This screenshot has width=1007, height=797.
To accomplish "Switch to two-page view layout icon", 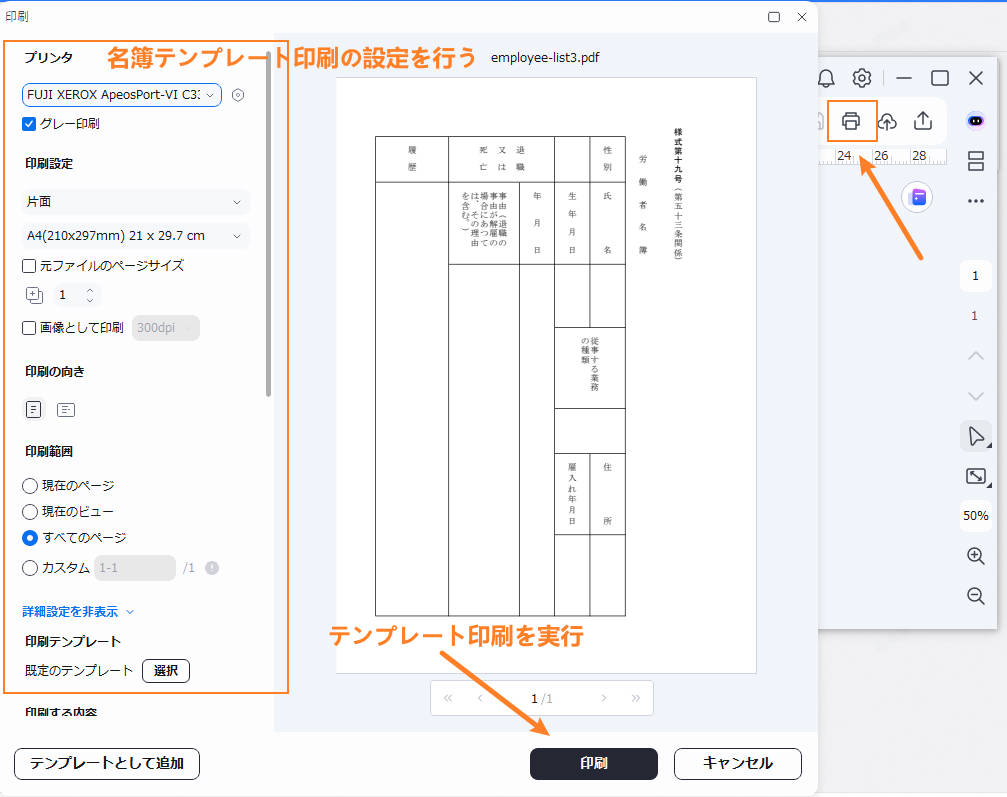I will (975, 161).
